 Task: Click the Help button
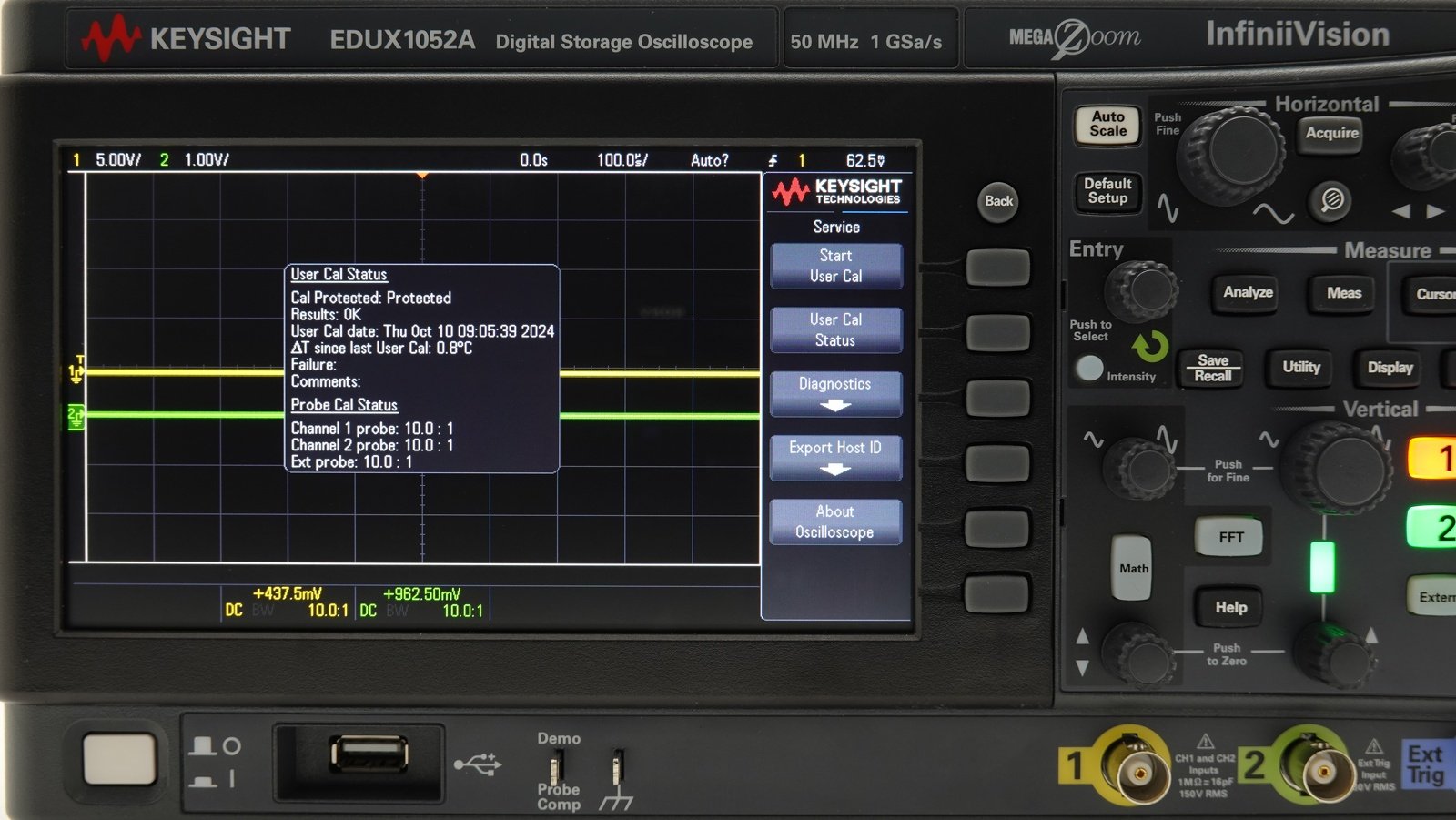tap(1230, 607)
